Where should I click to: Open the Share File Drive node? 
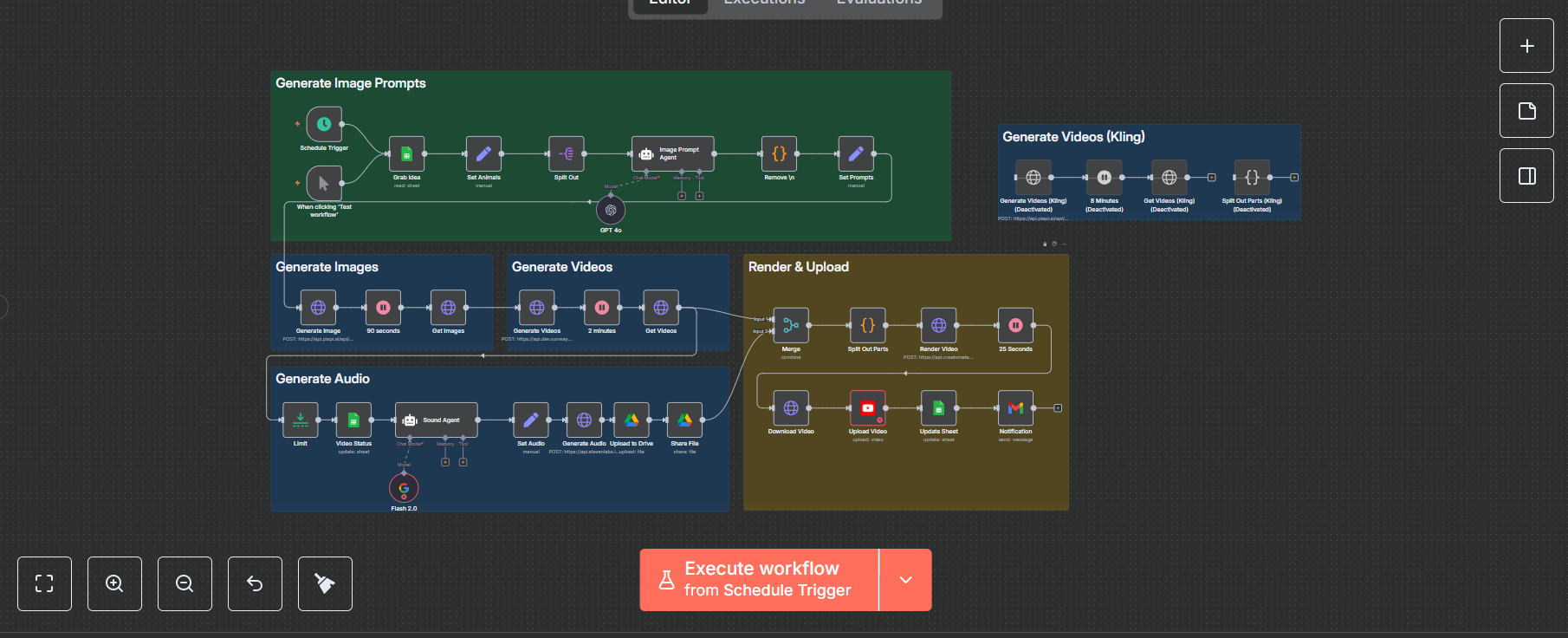(x=684, y=420)
